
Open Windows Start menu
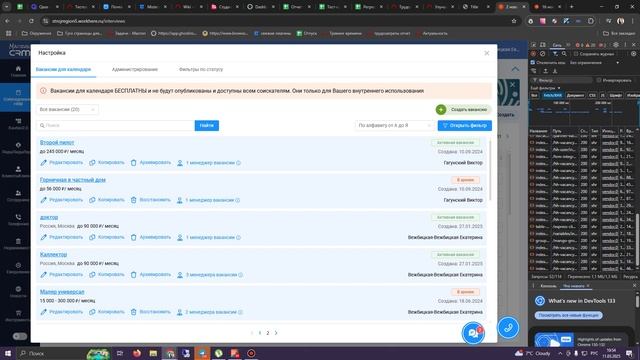[8, 353]
